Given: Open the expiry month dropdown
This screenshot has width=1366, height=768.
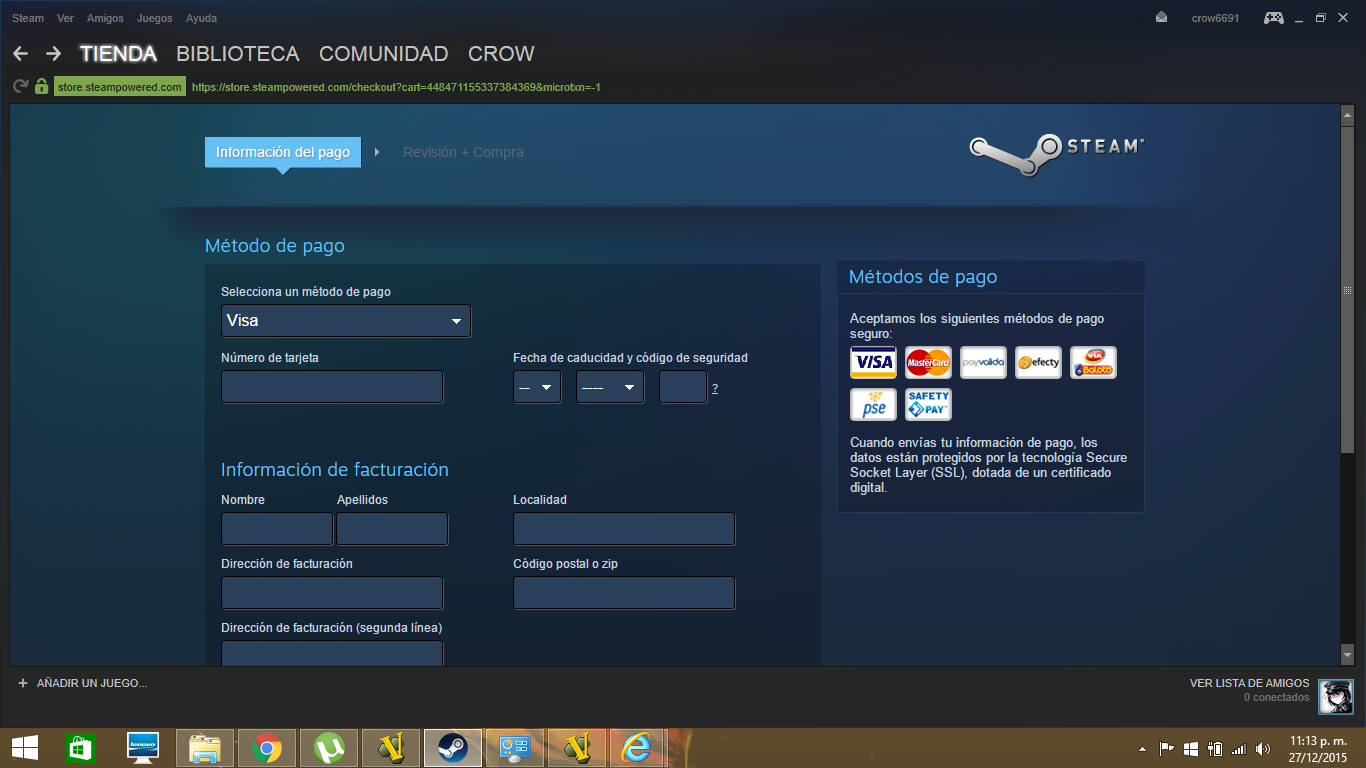Looking at the screenshot, I should coord(537,387).
